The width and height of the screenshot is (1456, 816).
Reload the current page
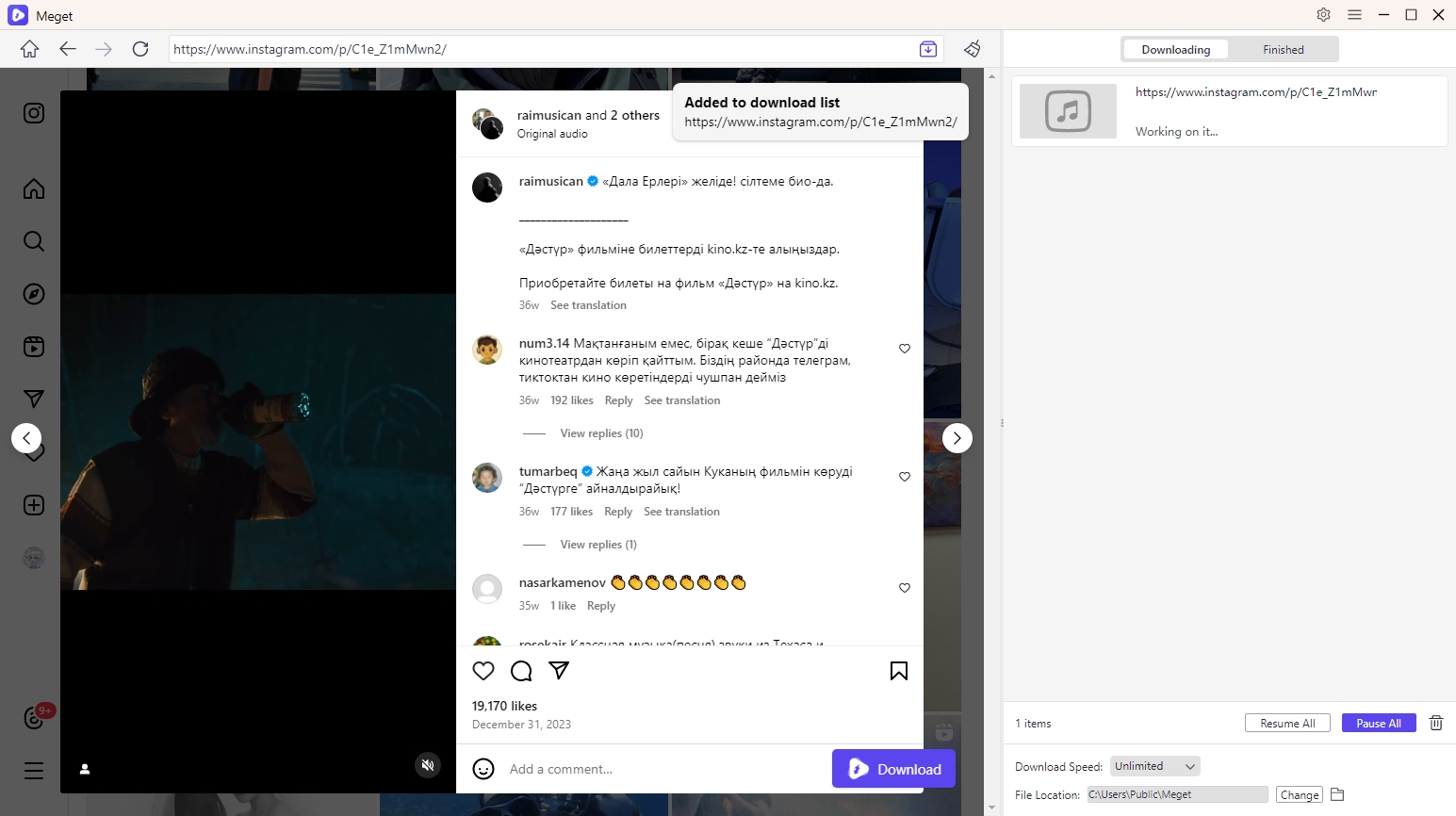140,49
